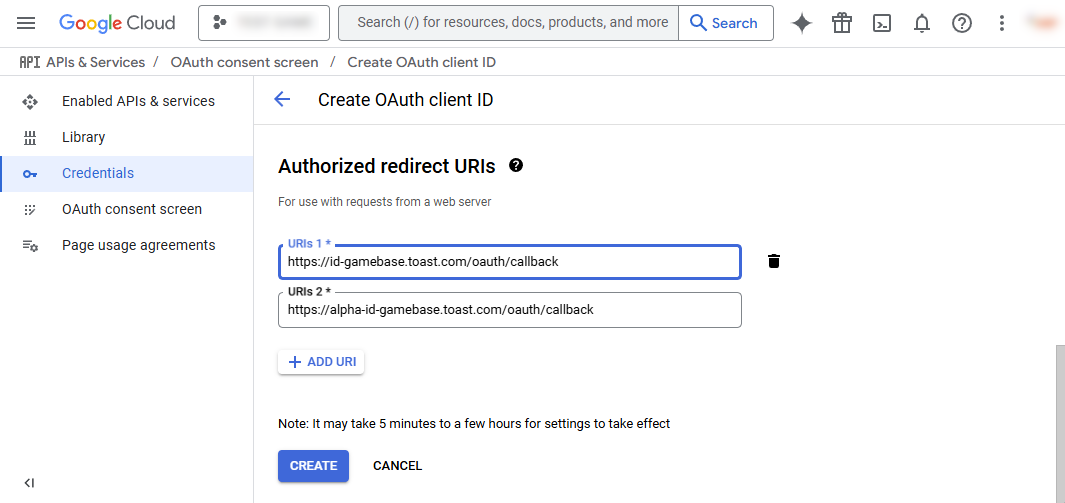This screenshot has width=1065, height=503.
Task: Open Gemini AI assistant sparkle icon
Action: pyautogui.click(x=801, y=23)
